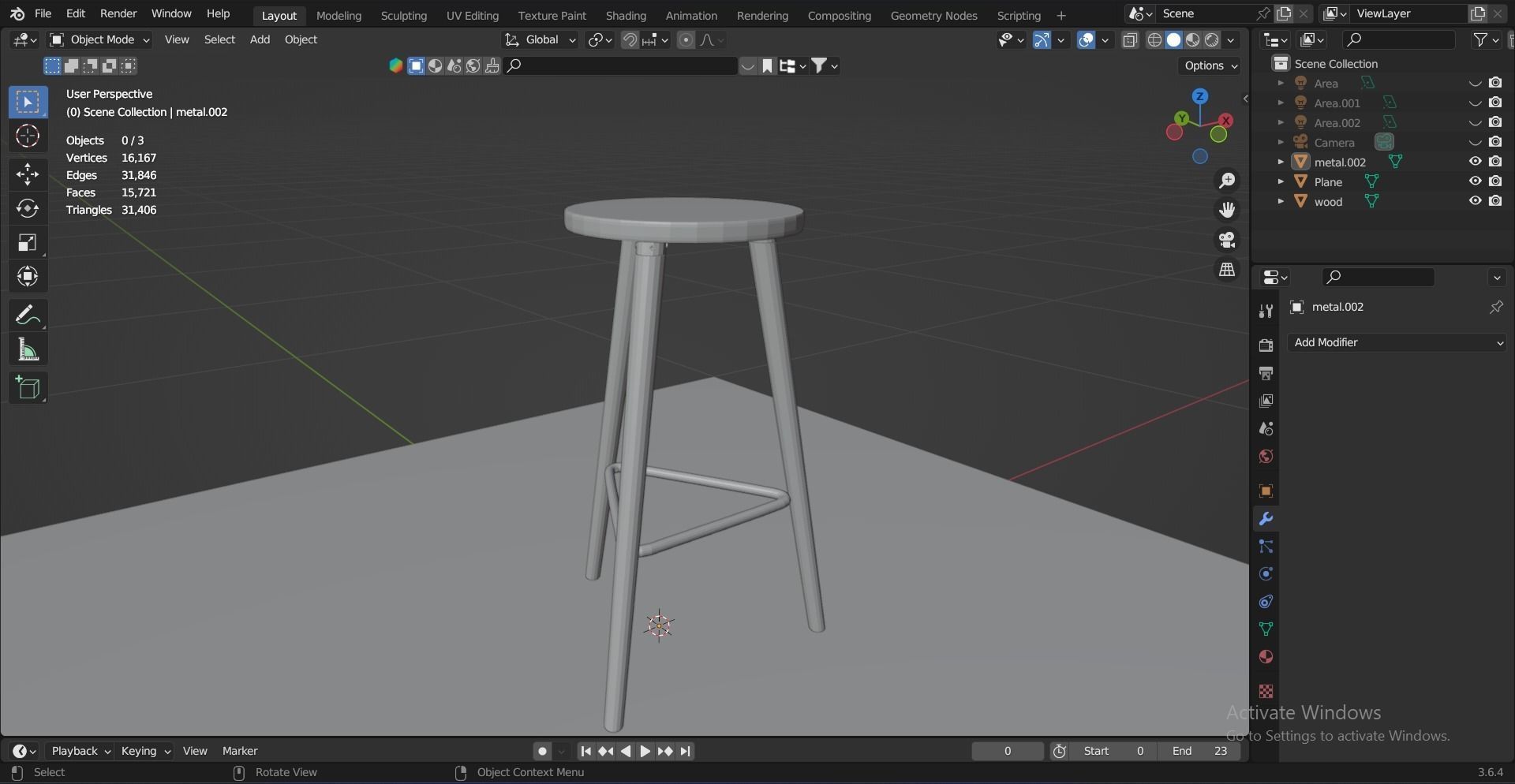Disable rendering for Camera

[x=1495, y=142]
